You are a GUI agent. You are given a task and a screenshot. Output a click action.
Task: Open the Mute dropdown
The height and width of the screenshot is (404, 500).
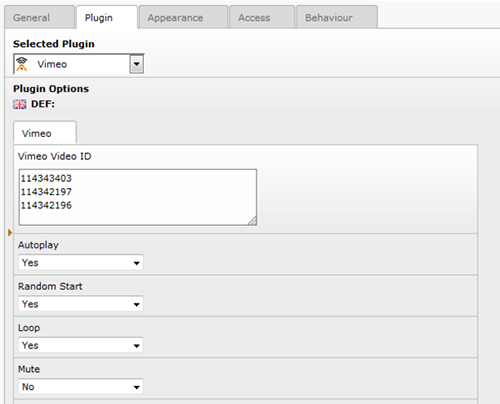(x=81, y=387)
